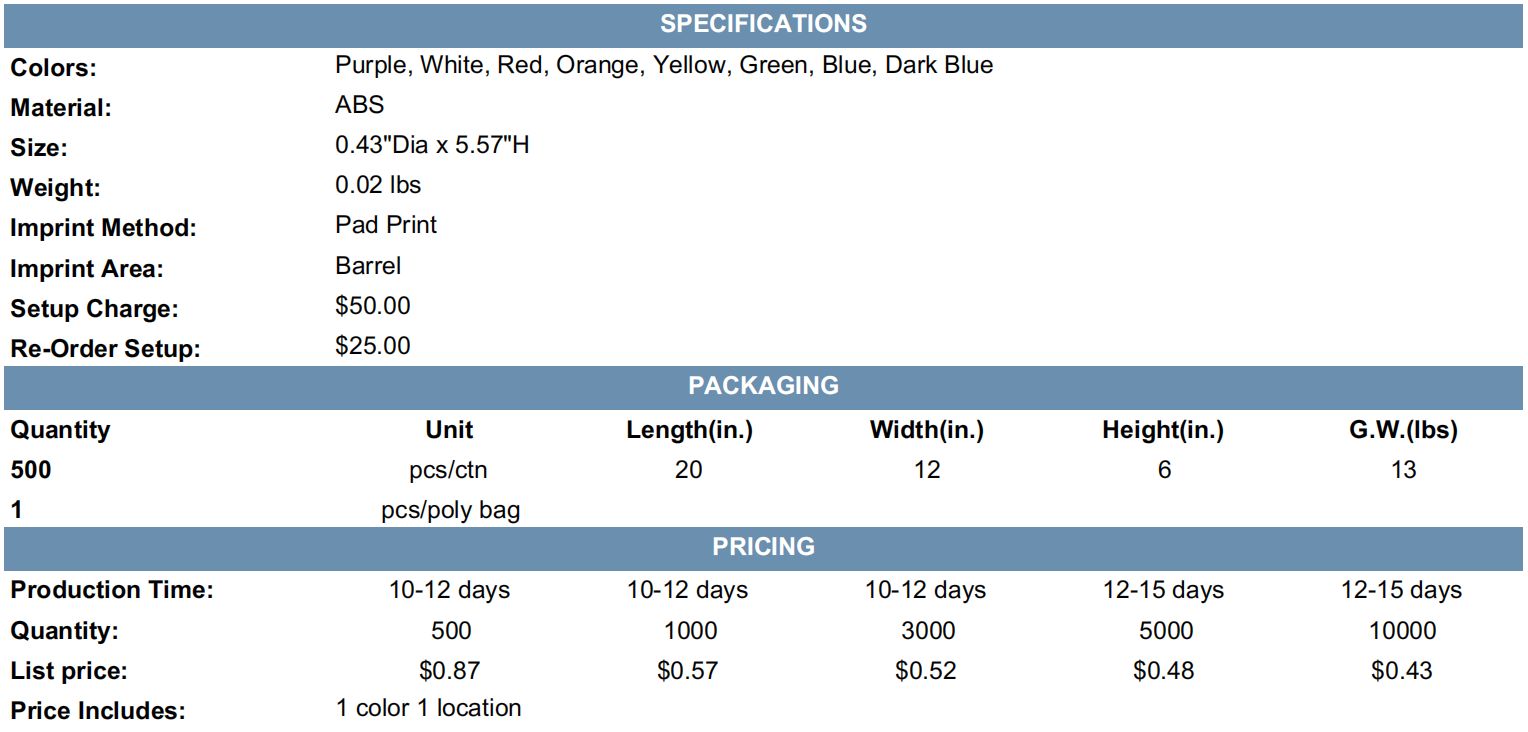
Task: Select the 1 color 1 location text
Action: [428, 708]
